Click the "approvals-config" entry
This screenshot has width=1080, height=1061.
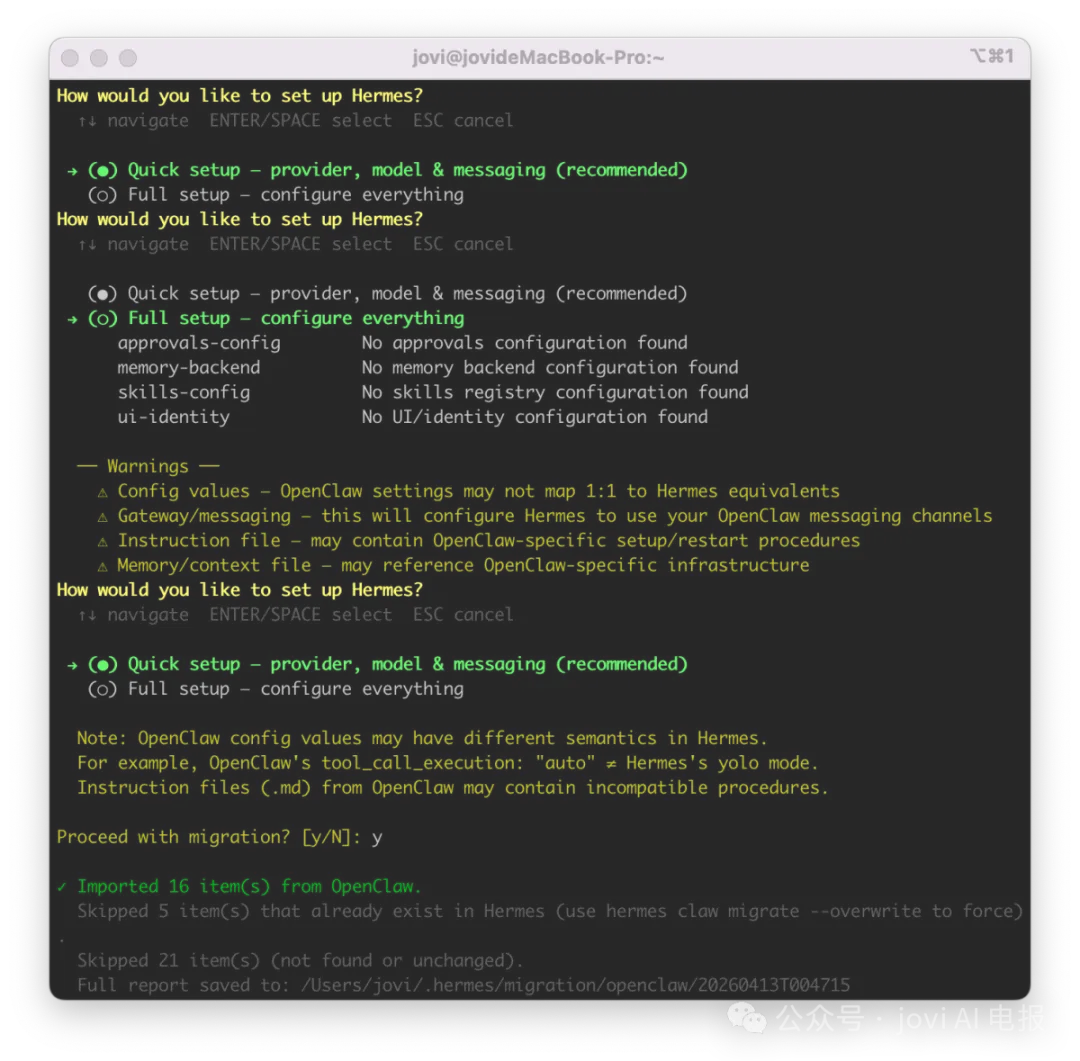point(199,344)
